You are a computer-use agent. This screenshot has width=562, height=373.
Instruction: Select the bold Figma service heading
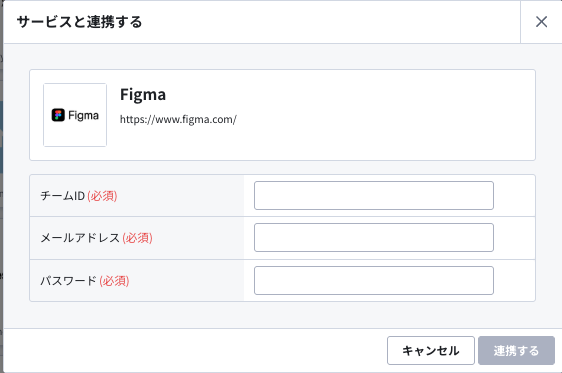tap(143, 95)
